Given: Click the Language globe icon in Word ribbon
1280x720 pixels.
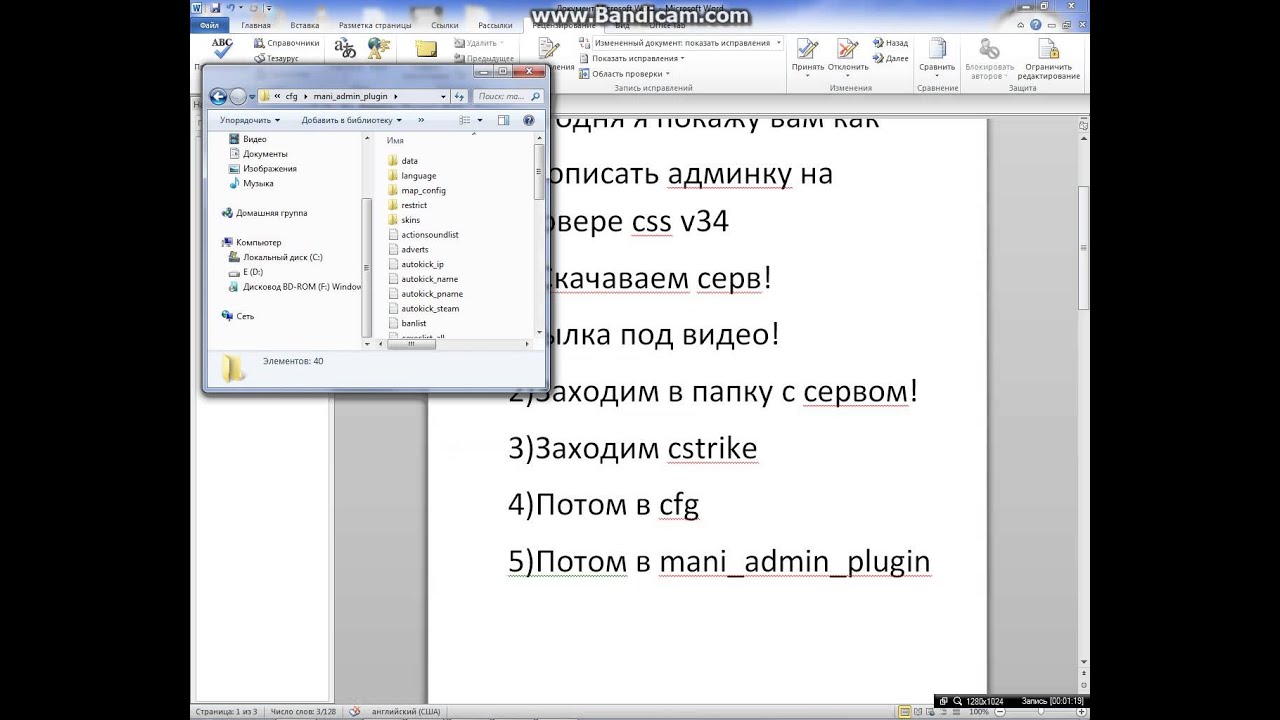Looking at the screenshot, I should [x=378, y=47].
